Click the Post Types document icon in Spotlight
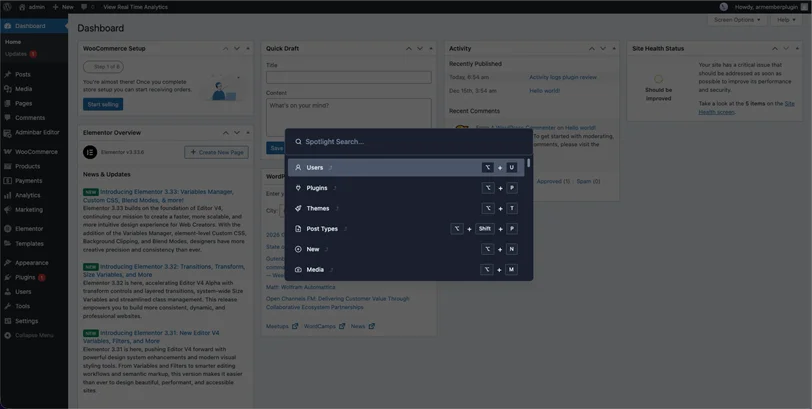Viewport: 812px width, 409px height. 298,229
